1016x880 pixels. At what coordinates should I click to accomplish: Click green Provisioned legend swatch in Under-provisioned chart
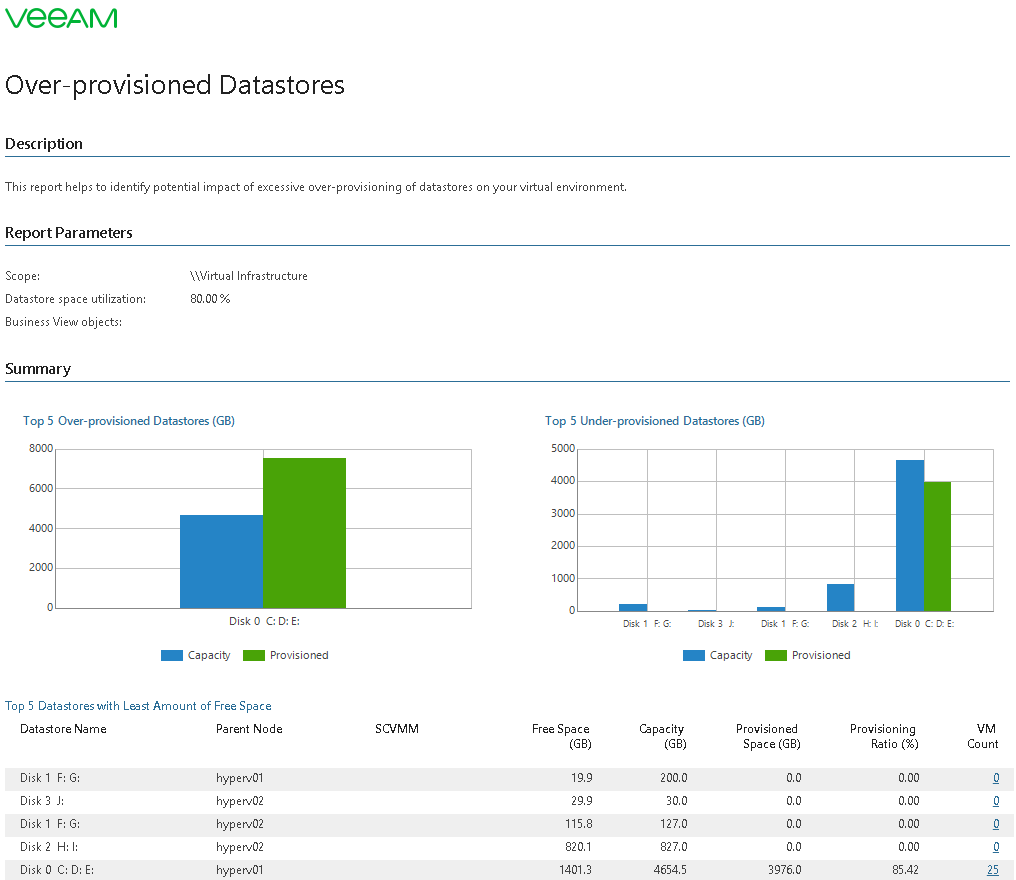tap(776, 656)
